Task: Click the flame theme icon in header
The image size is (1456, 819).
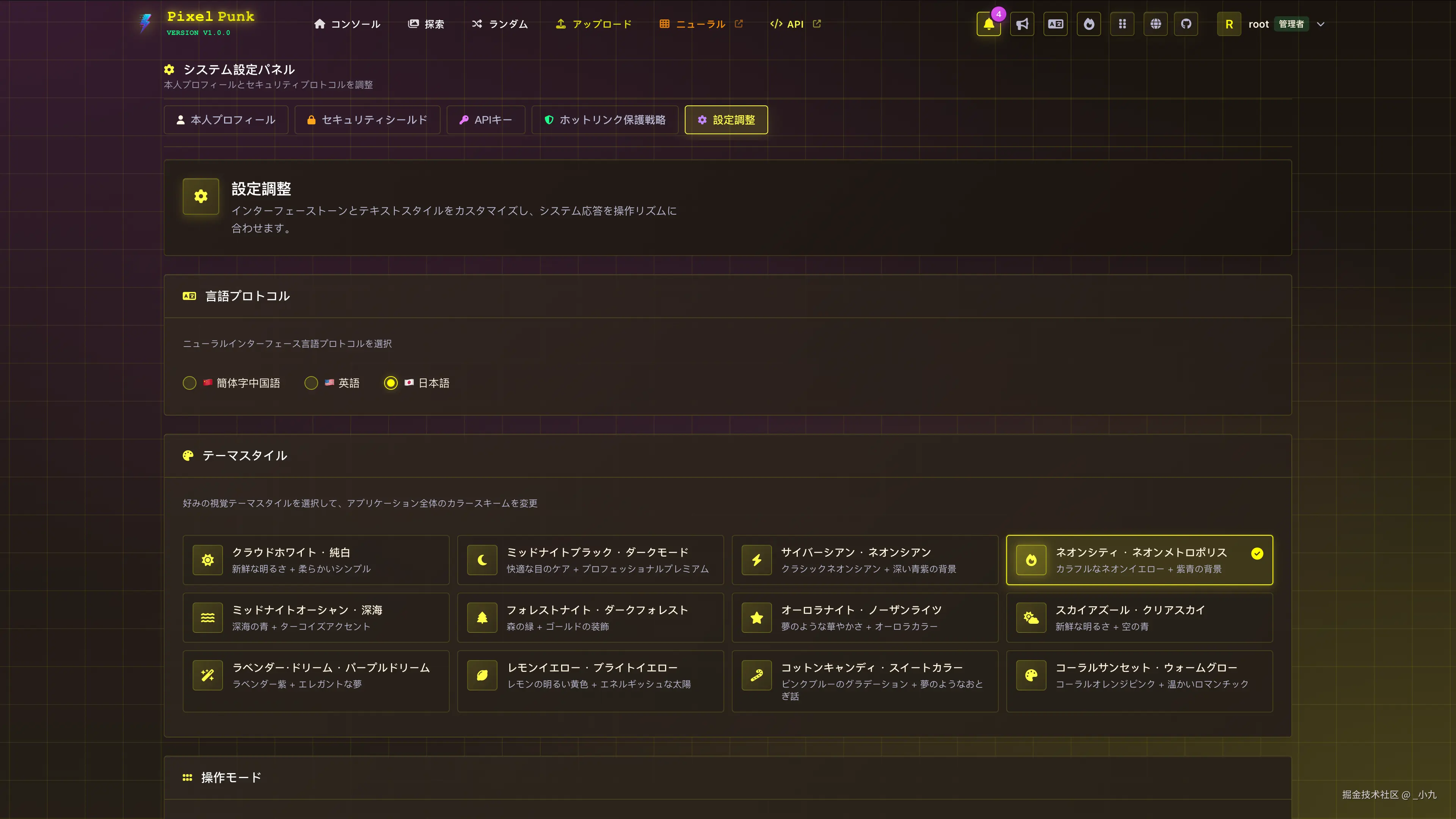Action: tap(1089, 24)
